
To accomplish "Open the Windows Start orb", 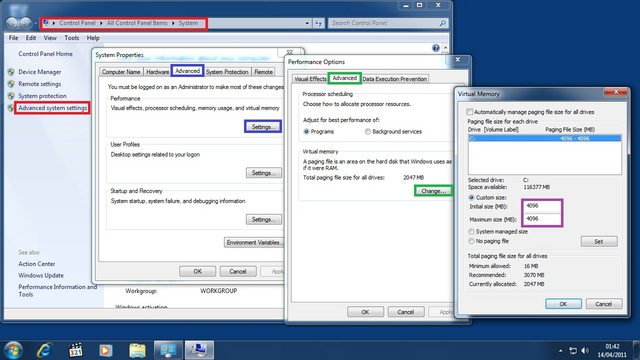I will pos(13,350).
